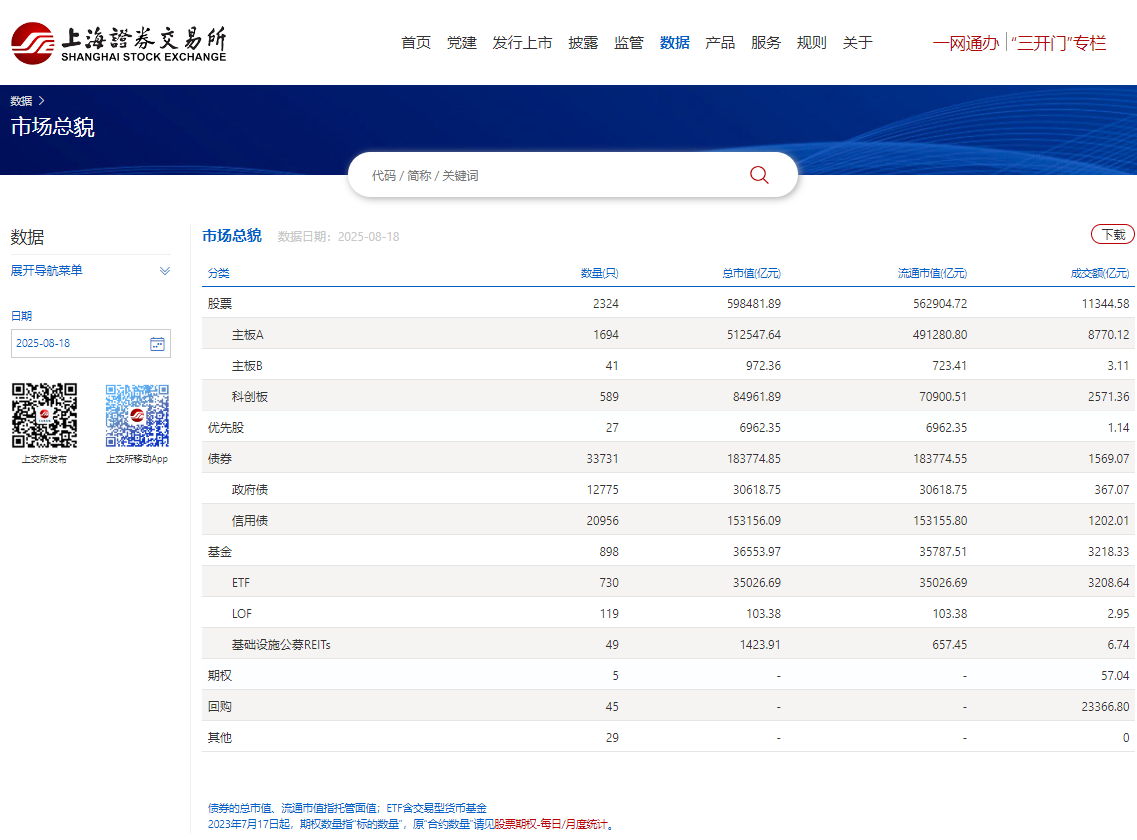This screenshot has height=840, width=1137.
Task: Open the 规则 menu item
Action: click(x=812, y=43)
